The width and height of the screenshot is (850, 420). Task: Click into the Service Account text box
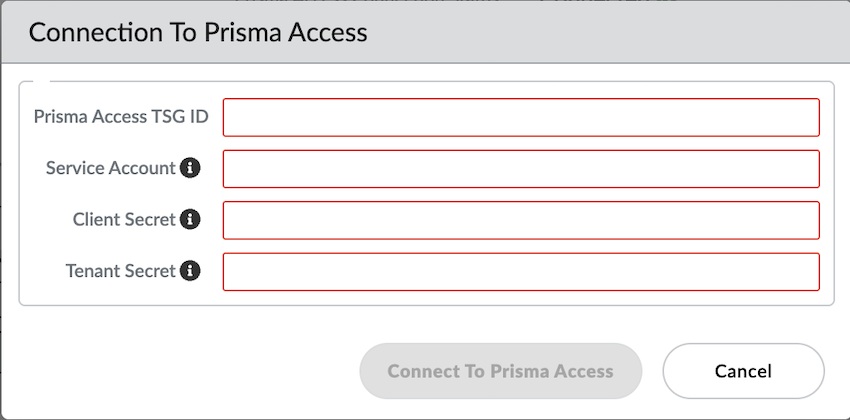tap(521, 168)
